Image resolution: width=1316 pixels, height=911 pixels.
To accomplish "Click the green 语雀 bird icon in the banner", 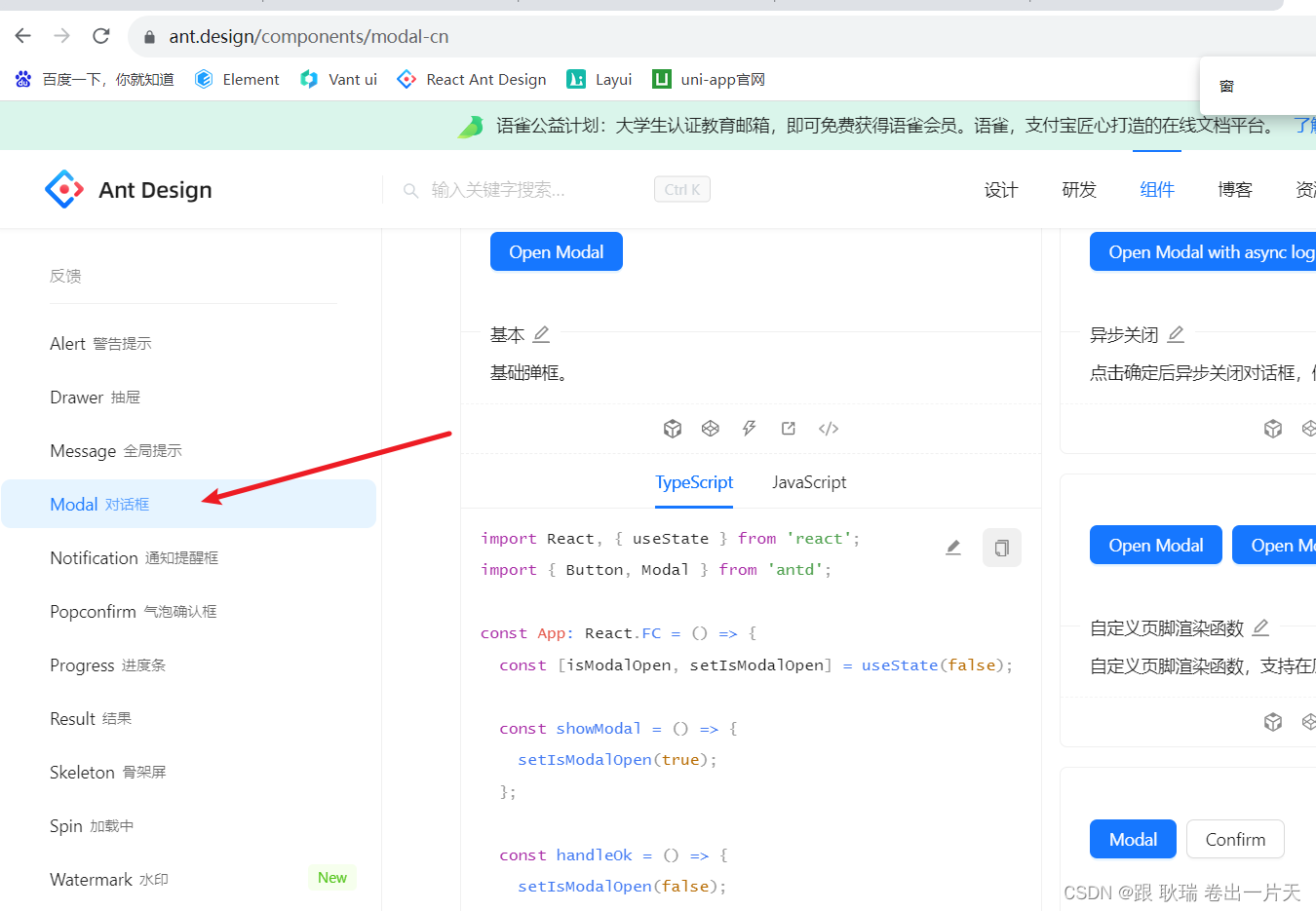I will tap(471, 127).
